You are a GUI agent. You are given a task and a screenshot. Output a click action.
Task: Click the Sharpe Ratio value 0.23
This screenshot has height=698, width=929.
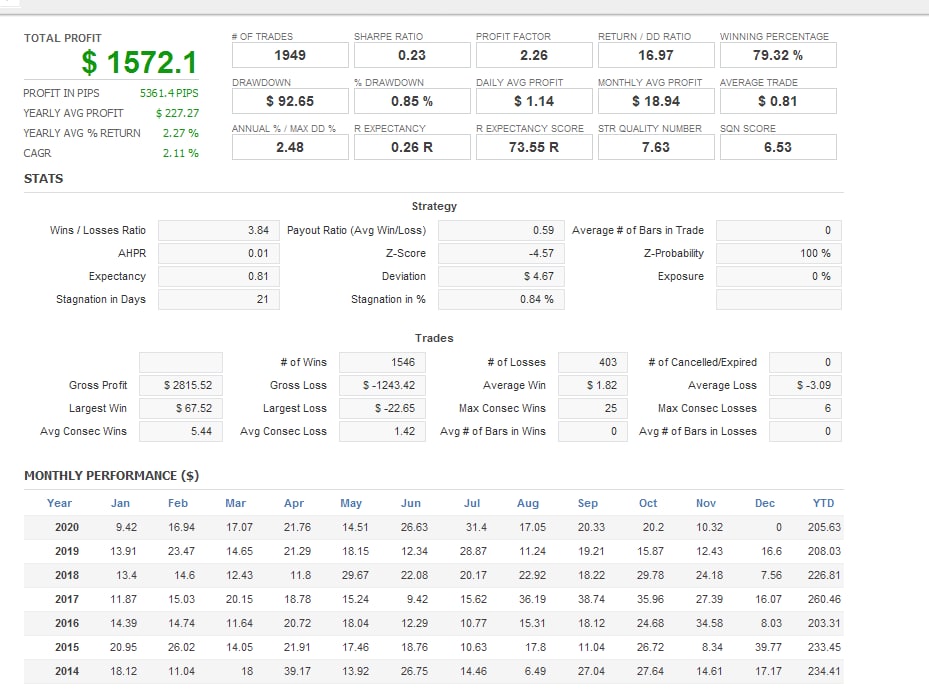click(412, 55)
